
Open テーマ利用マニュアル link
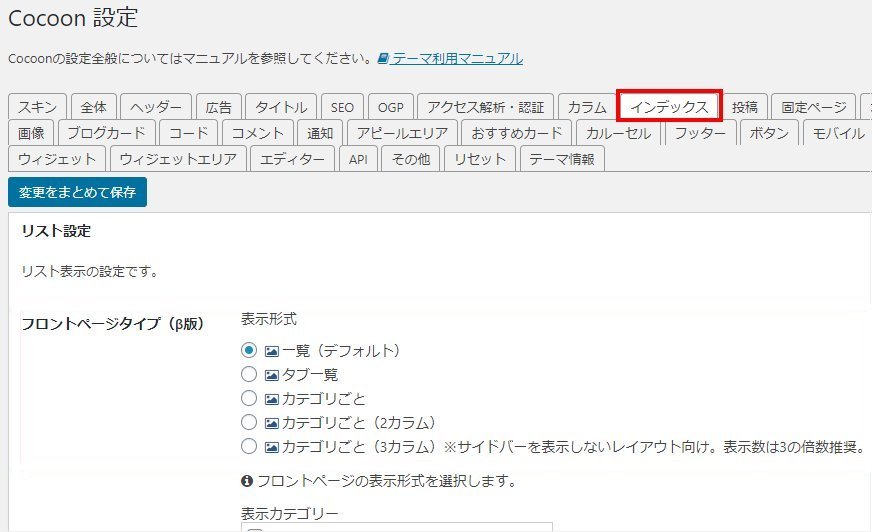click(458, 58)
